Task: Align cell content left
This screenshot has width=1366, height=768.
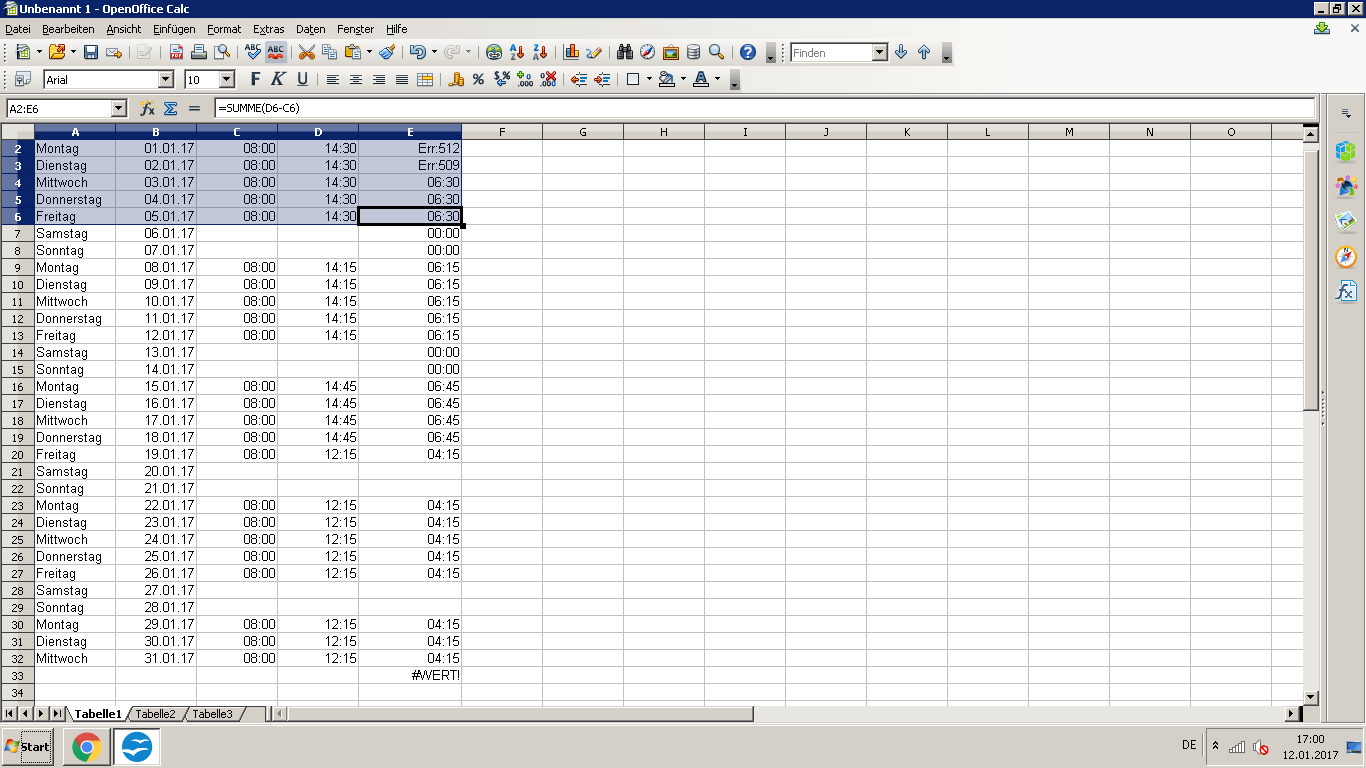Action: 333,79
